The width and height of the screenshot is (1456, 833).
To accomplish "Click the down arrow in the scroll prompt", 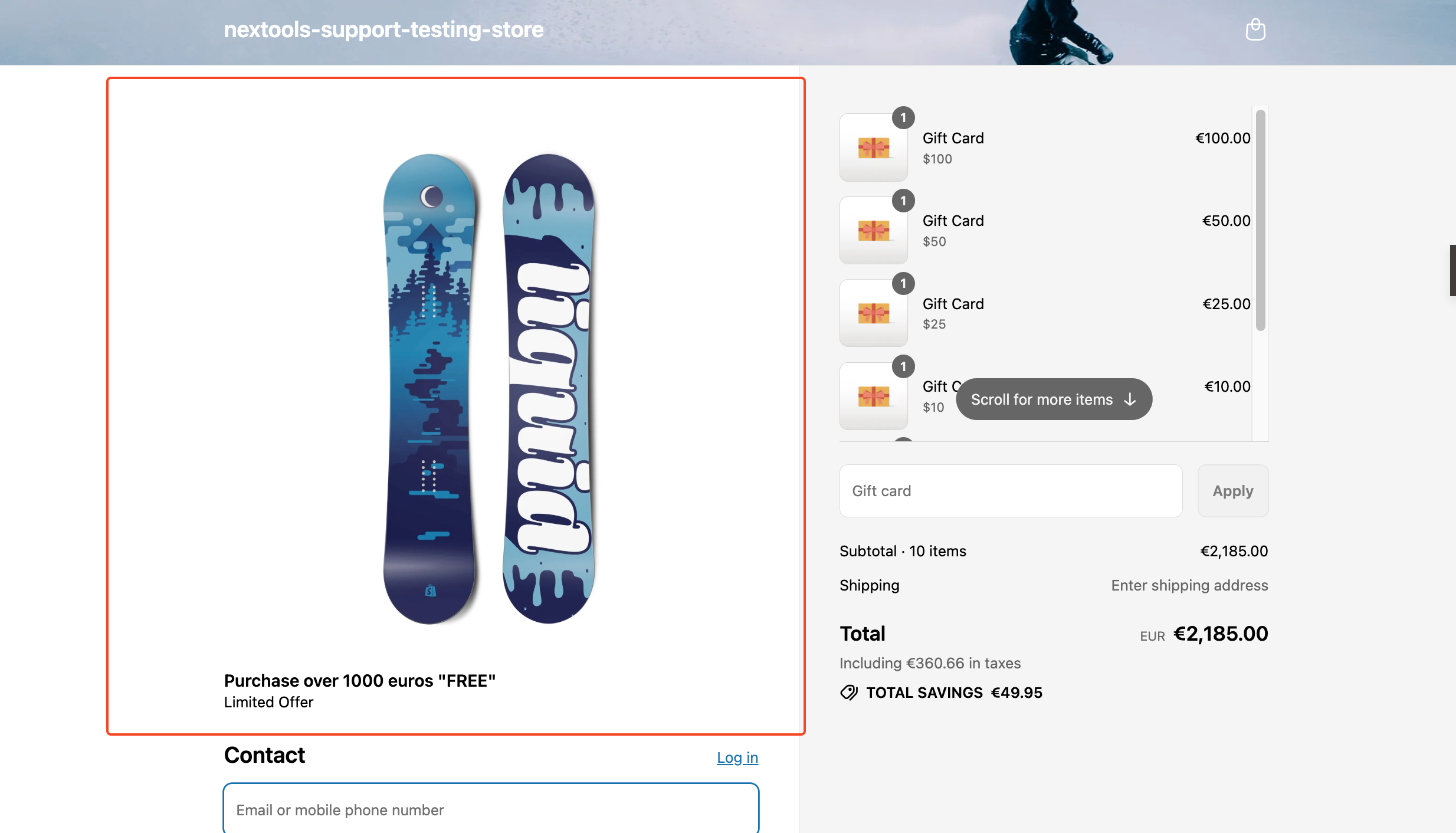I will (x=1130, y=399).
